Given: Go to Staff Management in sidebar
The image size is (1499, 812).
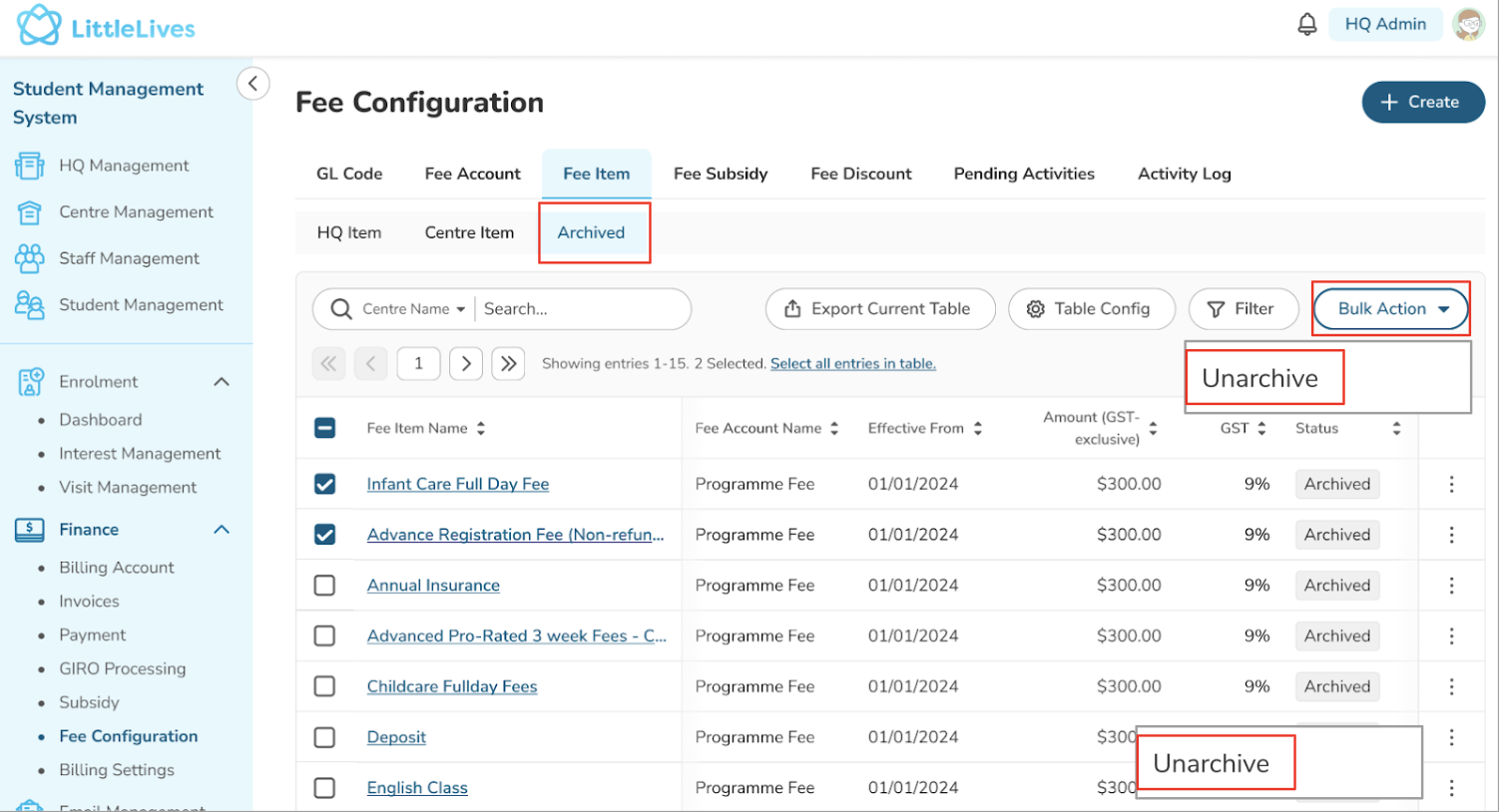Looking at the screenshot, I should (129, 258).
